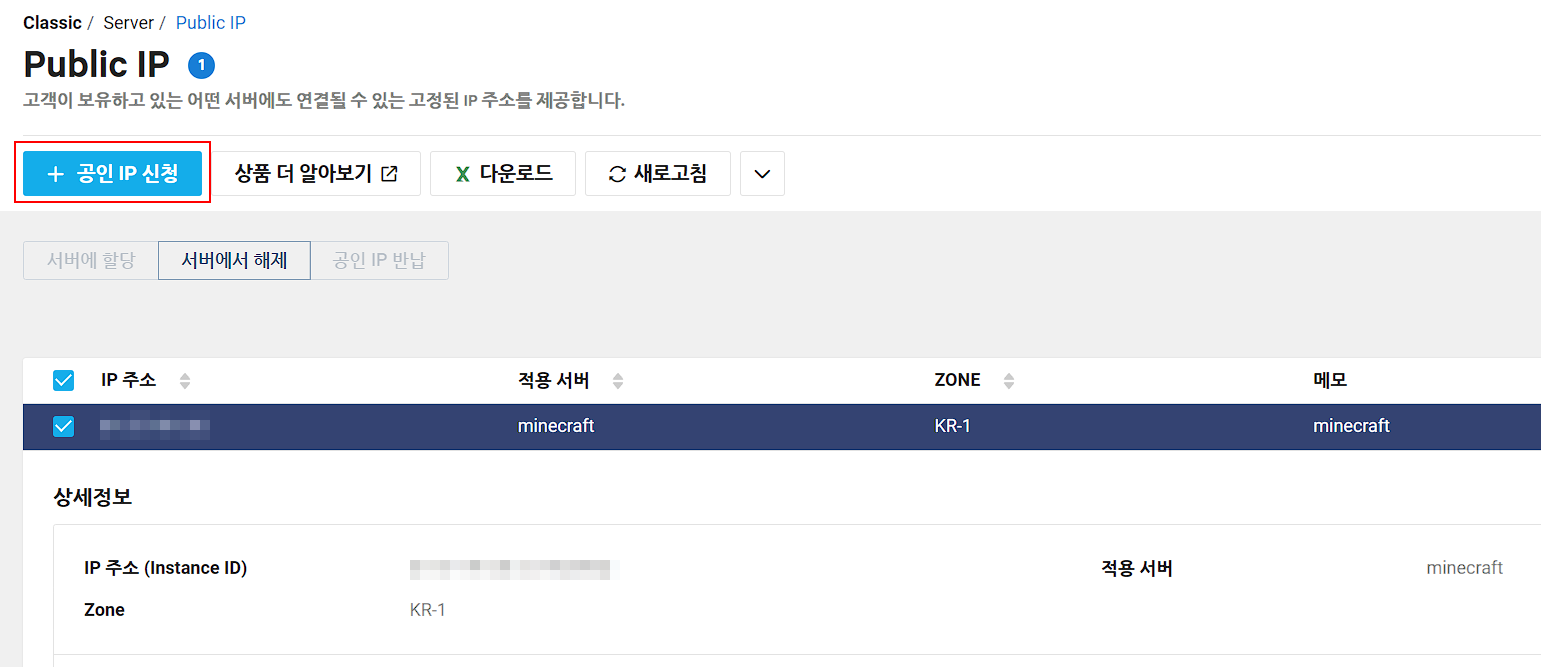
Task: Click the KR-1 zone cell in the row
Action: click(x=952, y=426)
